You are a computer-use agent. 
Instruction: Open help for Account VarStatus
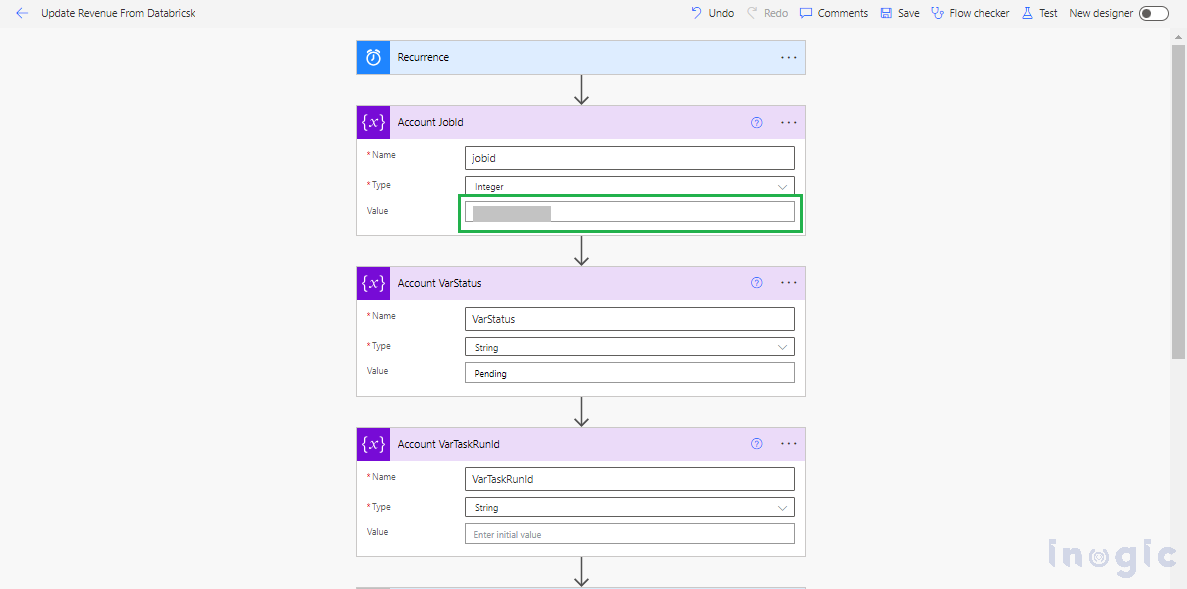[x=756, y=283]
